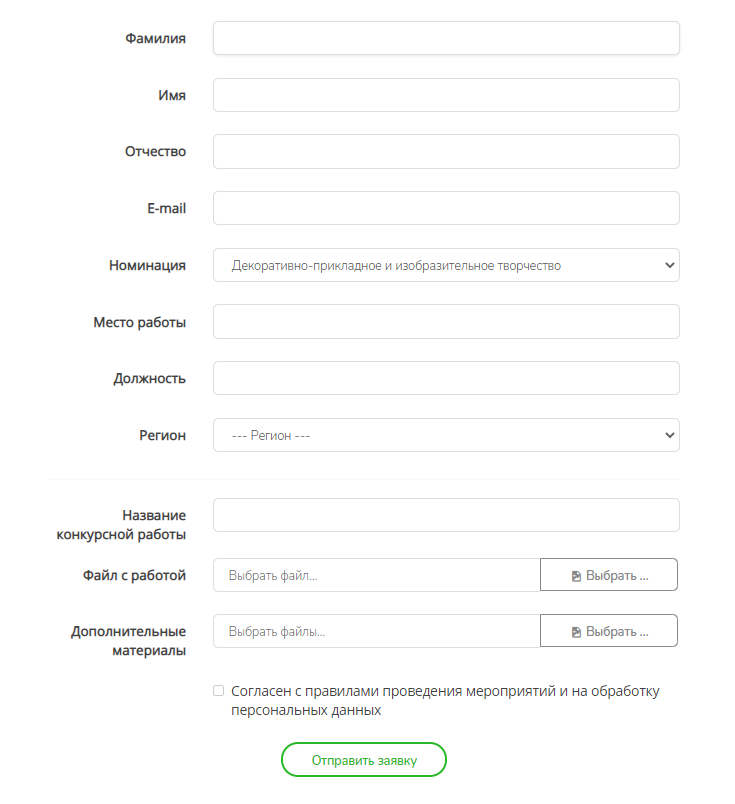Tick the 'Согласен с правилами' consent checkbox
The width and height of the screenshot is (735, 804).
[x=218, y=691]
